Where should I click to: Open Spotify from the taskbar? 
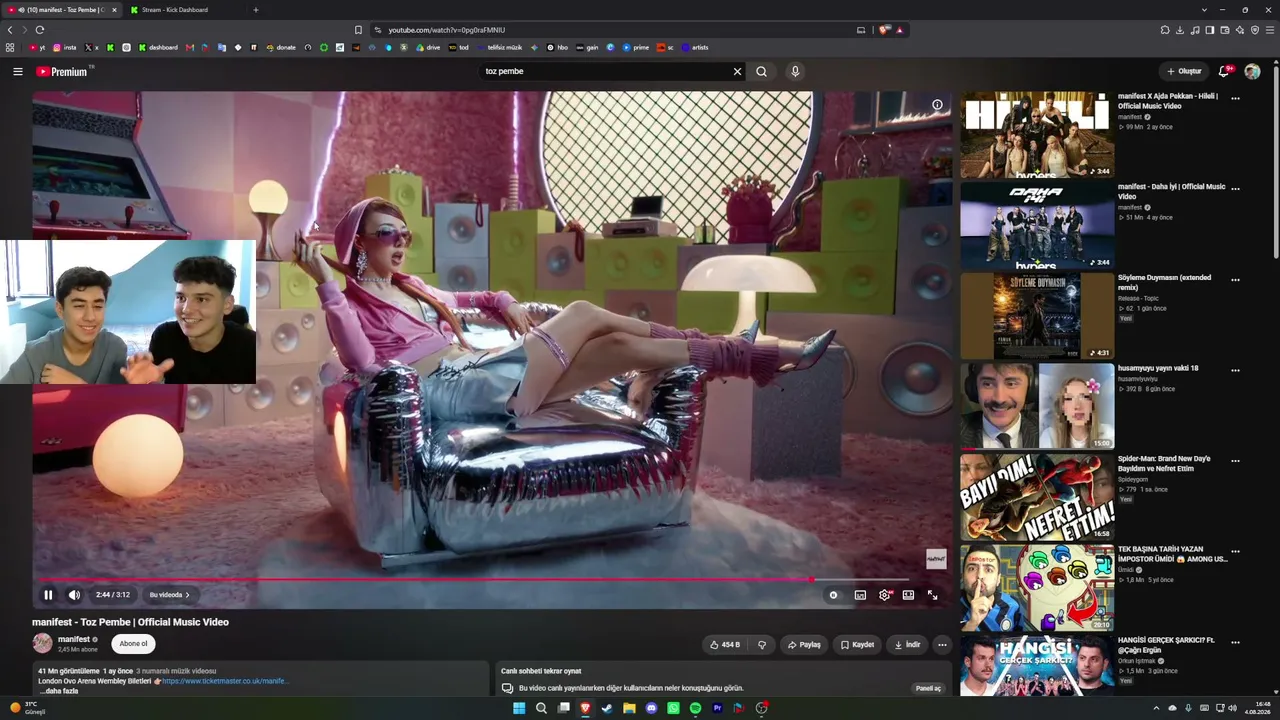pos(695,708)
